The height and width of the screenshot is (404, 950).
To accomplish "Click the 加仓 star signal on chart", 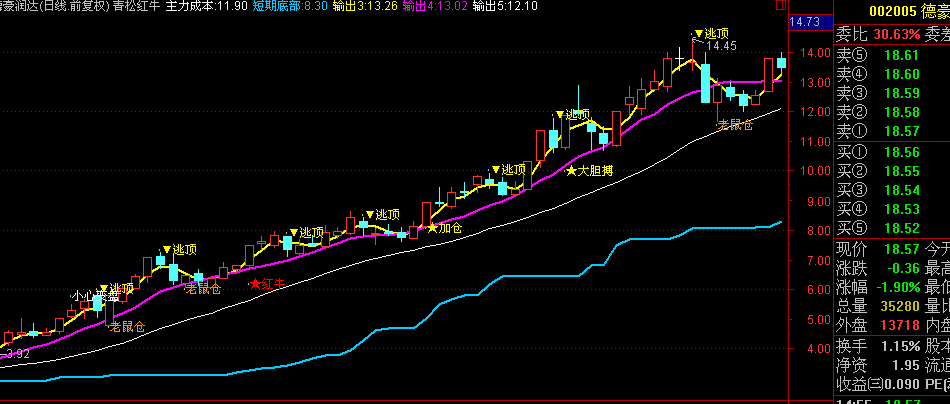I will tap(445, 228).
